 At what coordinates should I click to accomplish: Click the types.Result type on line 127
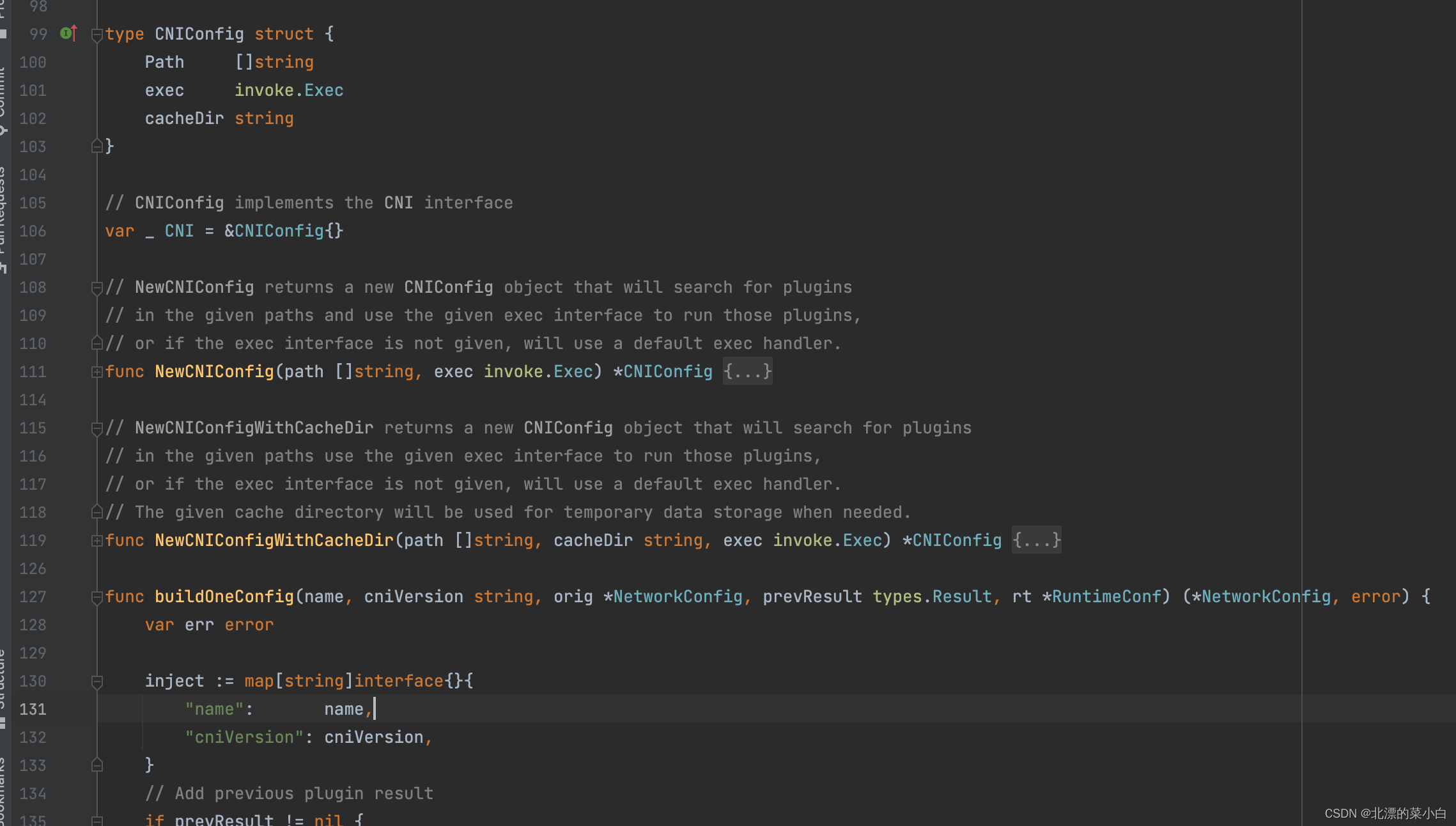[933, 596]
